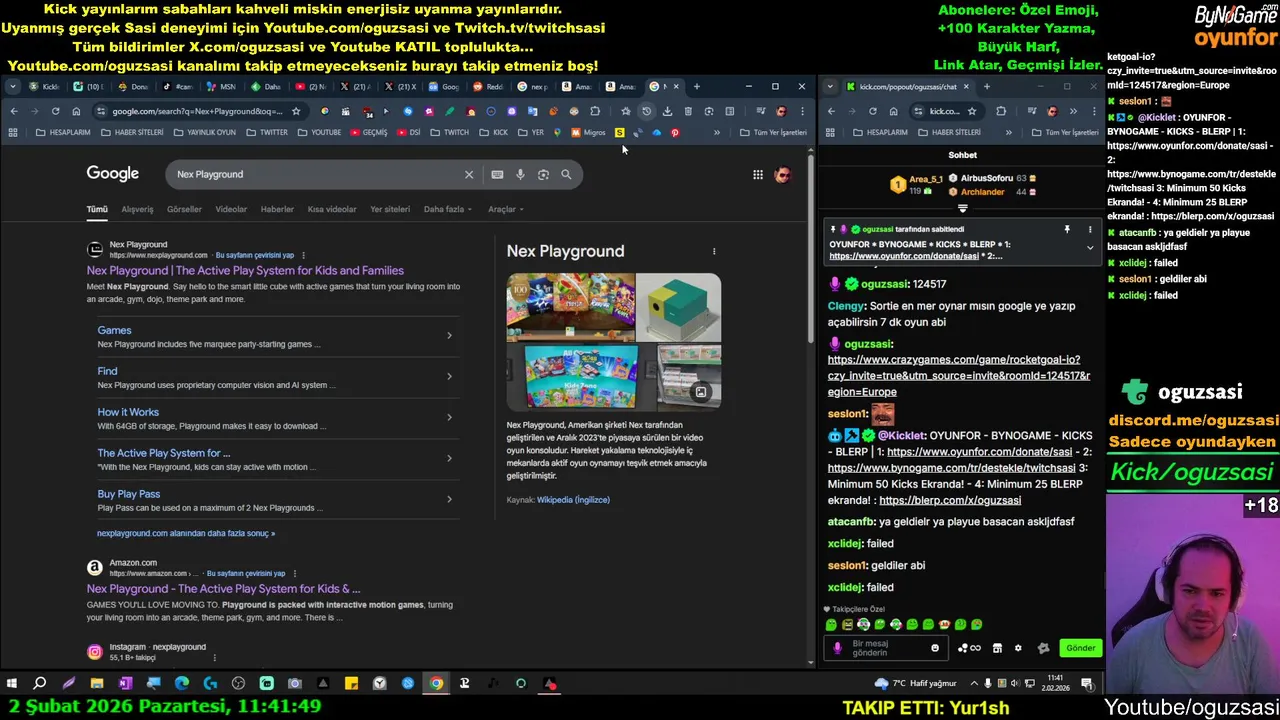Image resolution: width=1280 pixels, height=720 pixels.
Task: Open the Google account avatar
Action: click(782, 175)
